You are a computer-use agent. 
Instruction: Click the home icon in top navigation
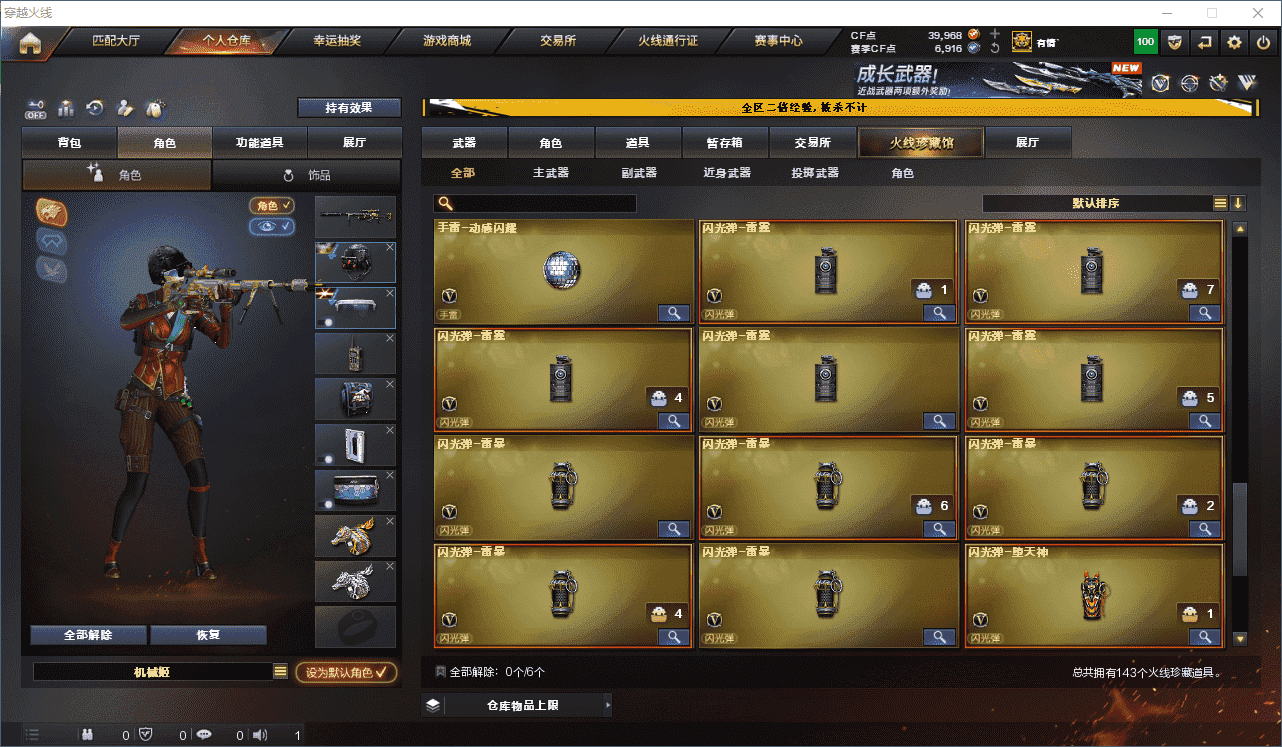(x=31, y=42)
